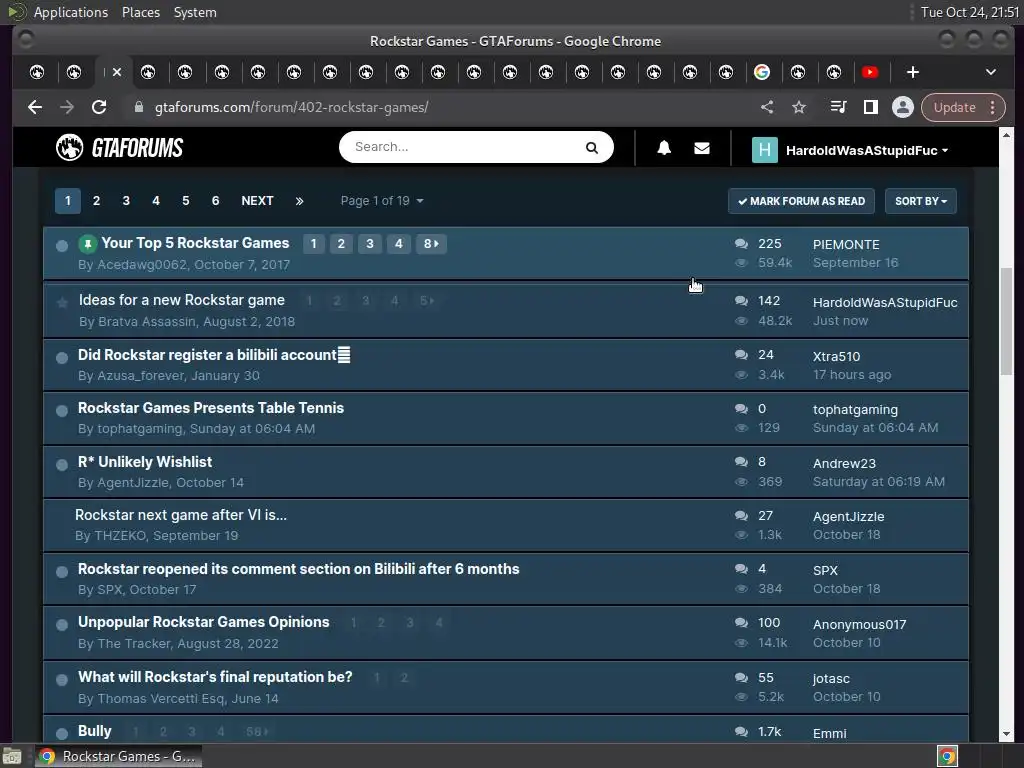Click the pinned icon on Top 5 topic

88,244
